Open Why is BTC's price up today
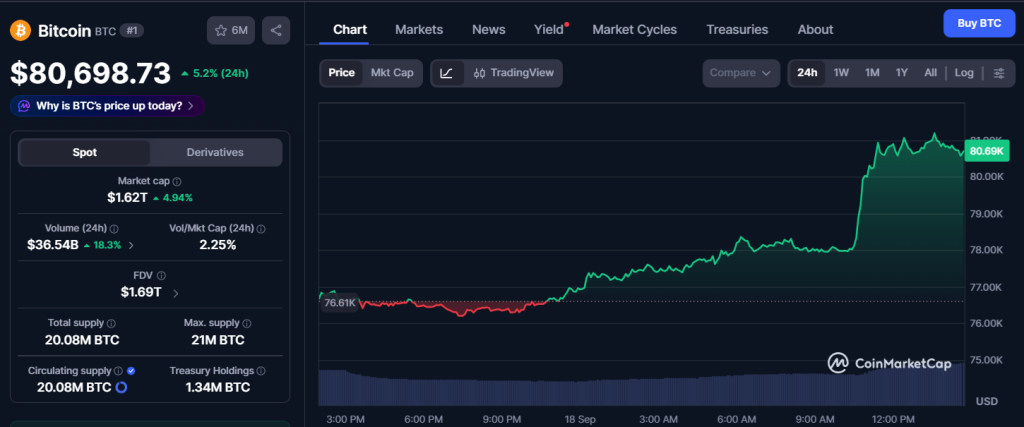 [x=107, y=106]
